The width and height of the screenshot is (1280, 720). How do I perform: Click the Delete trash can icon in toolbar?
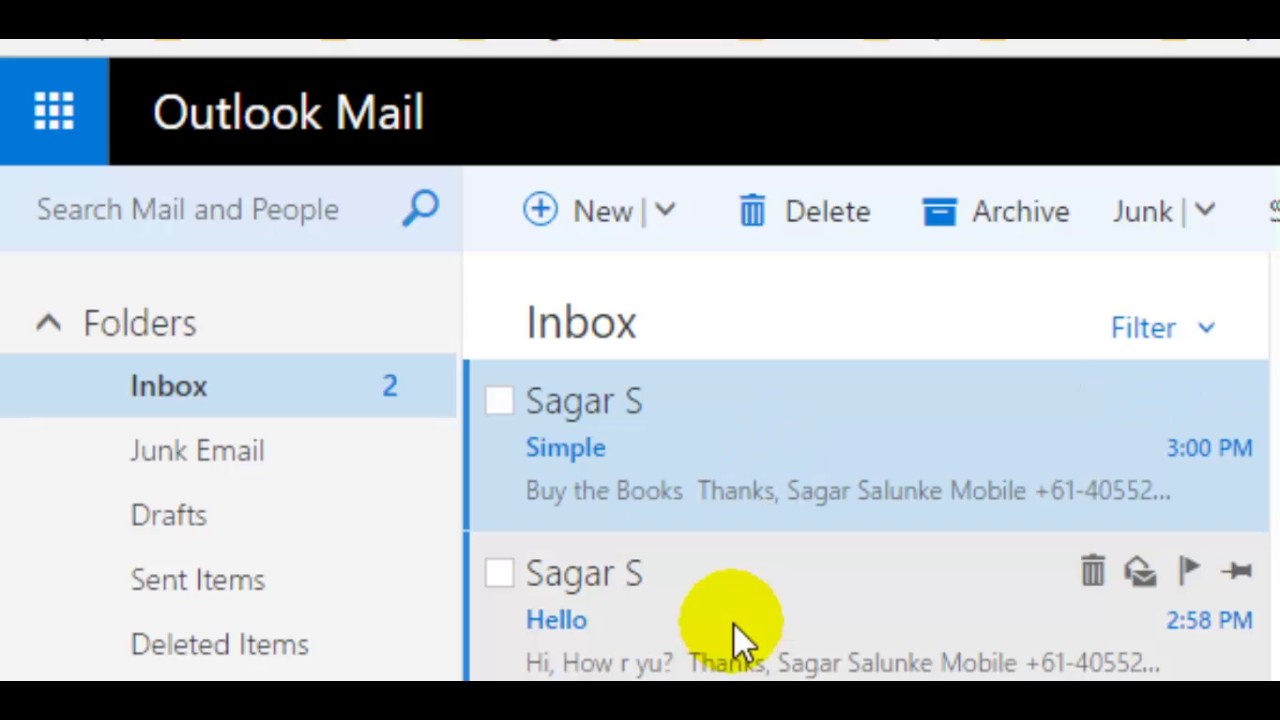(x=752, y=211)
